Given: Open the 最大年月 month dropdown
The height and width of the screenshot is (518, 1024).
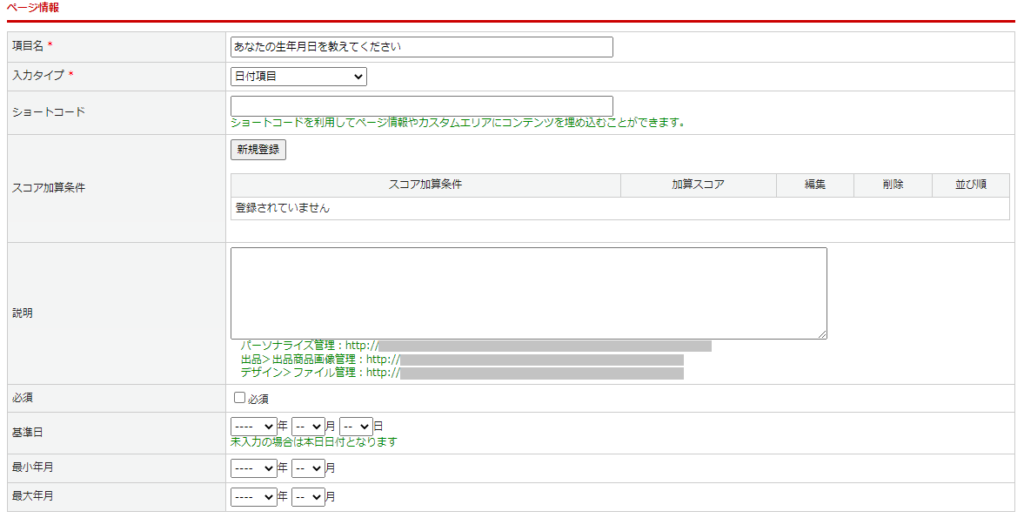Looking at the screenshot, I should [x=308, y=497].
